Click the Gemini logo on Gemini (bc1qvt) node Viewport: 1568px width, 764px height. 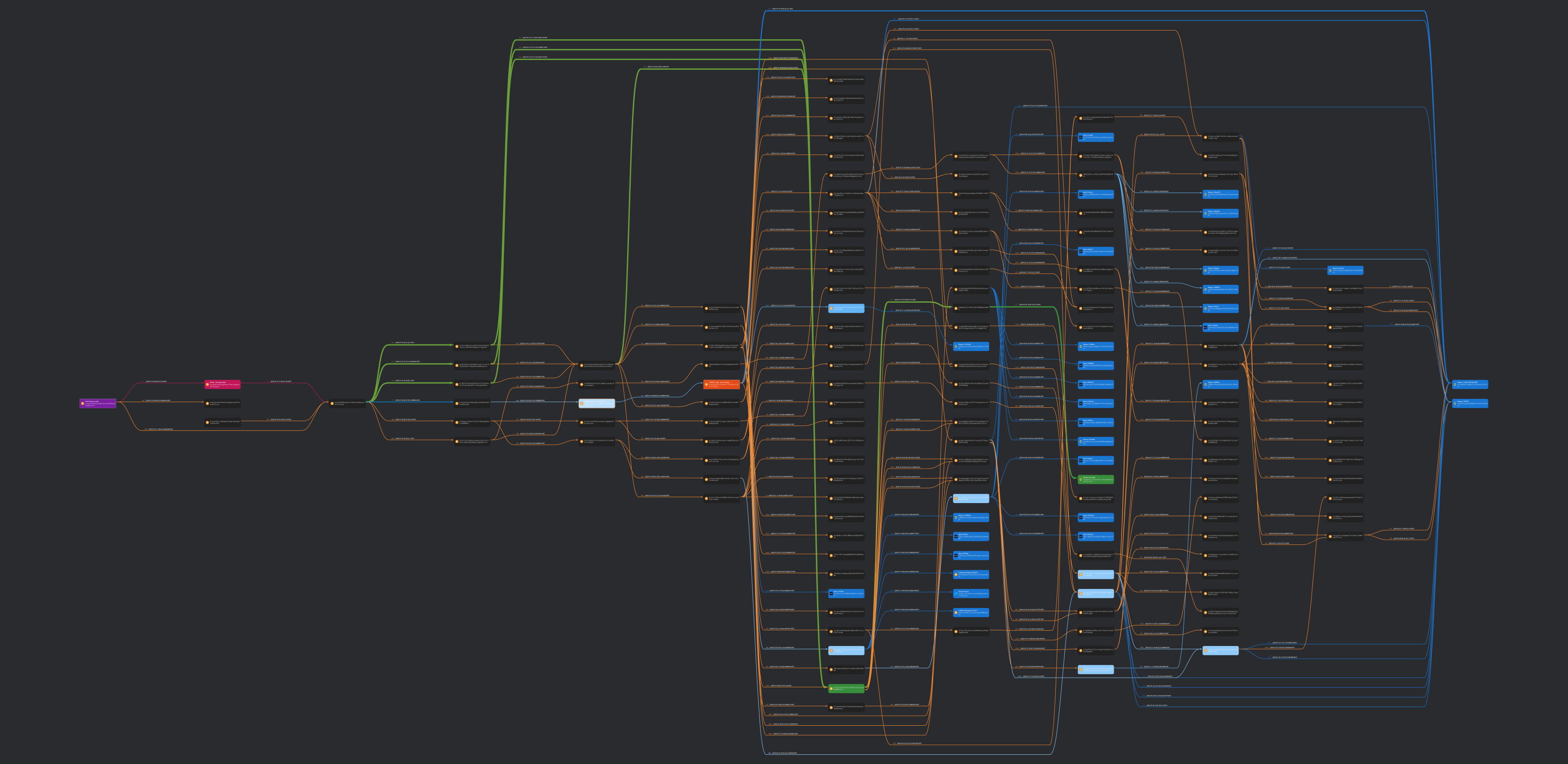(956, 594)
